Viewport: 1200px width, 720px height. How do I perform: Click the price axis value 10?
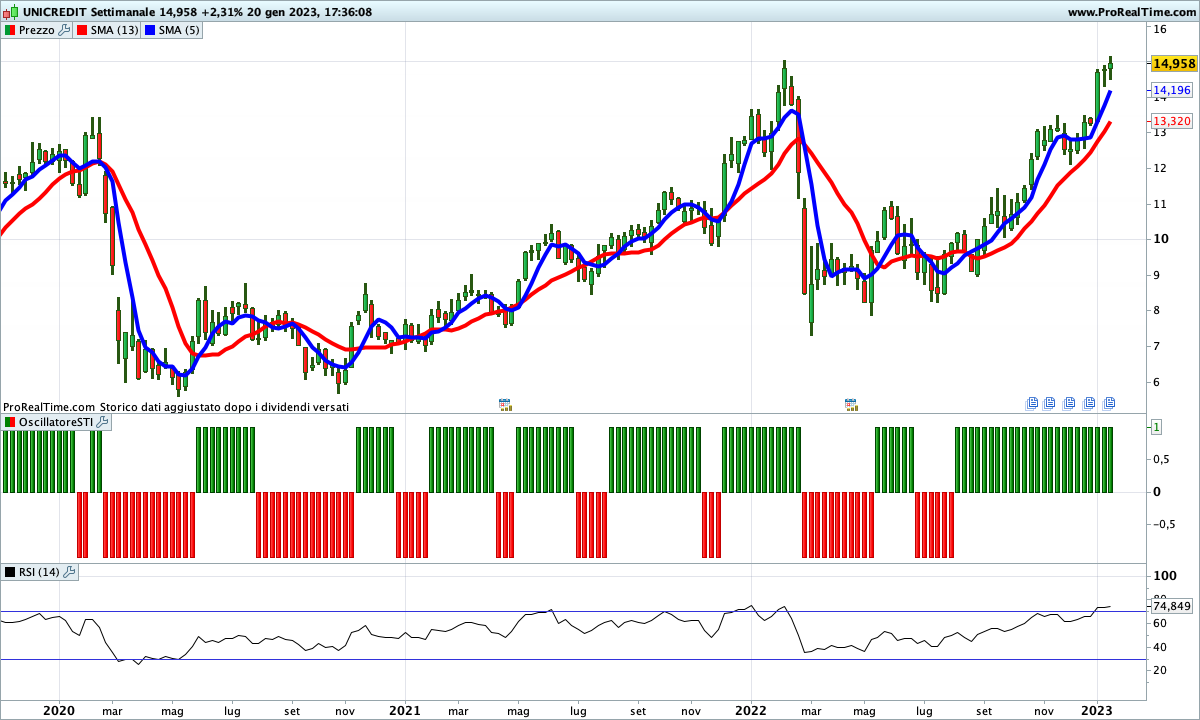point(1161,239)
